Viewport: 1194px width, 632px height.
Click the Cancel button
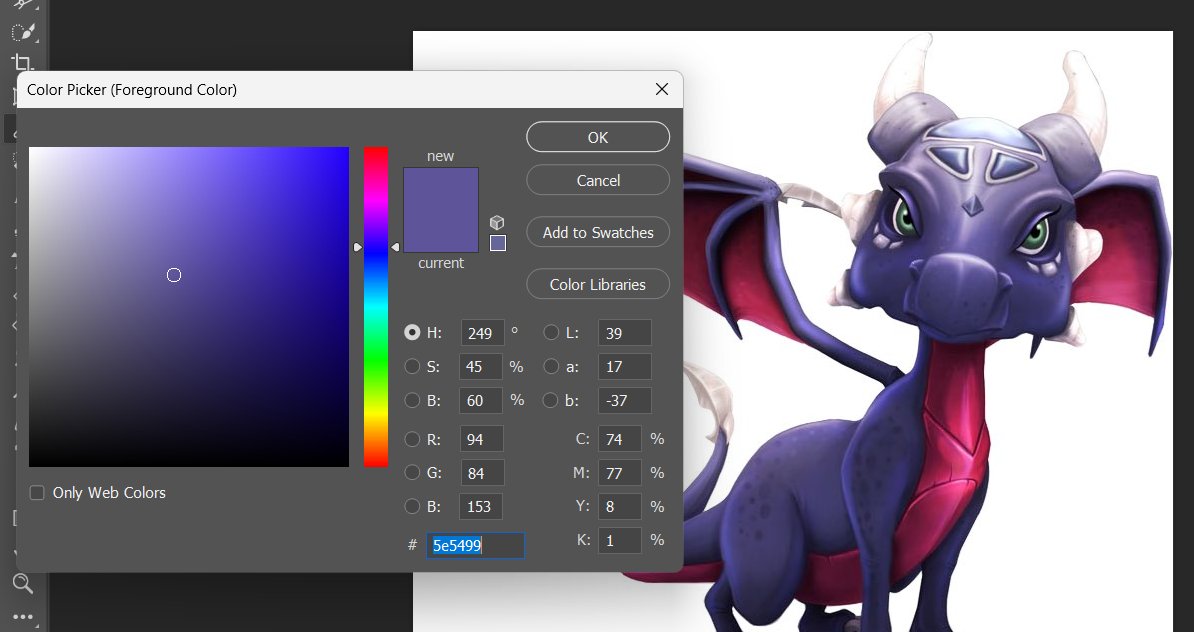(598, 180)
